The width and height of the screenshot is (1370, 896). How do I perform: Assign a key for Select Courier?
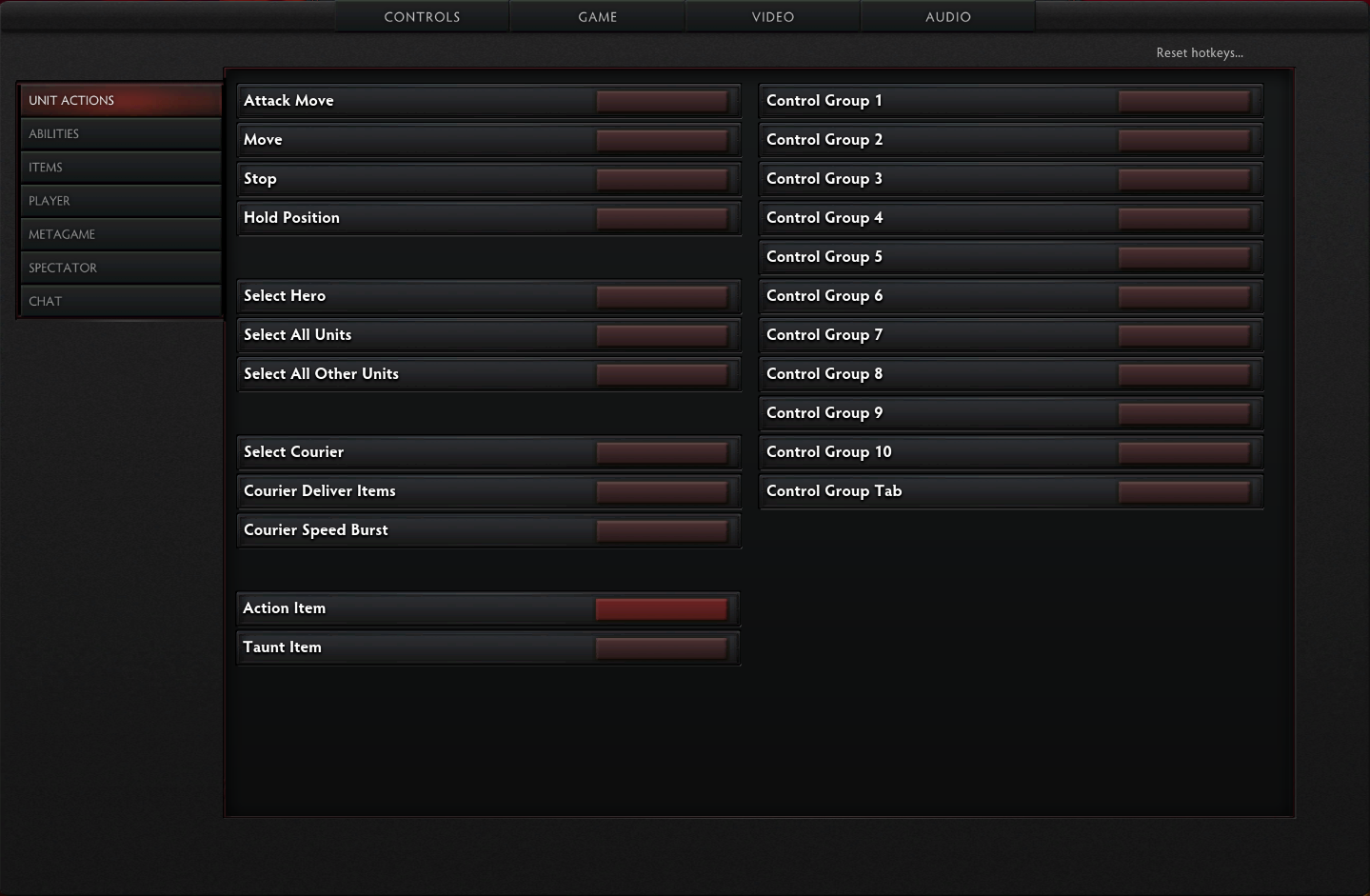pyautogui.click(x=662, y=451)
